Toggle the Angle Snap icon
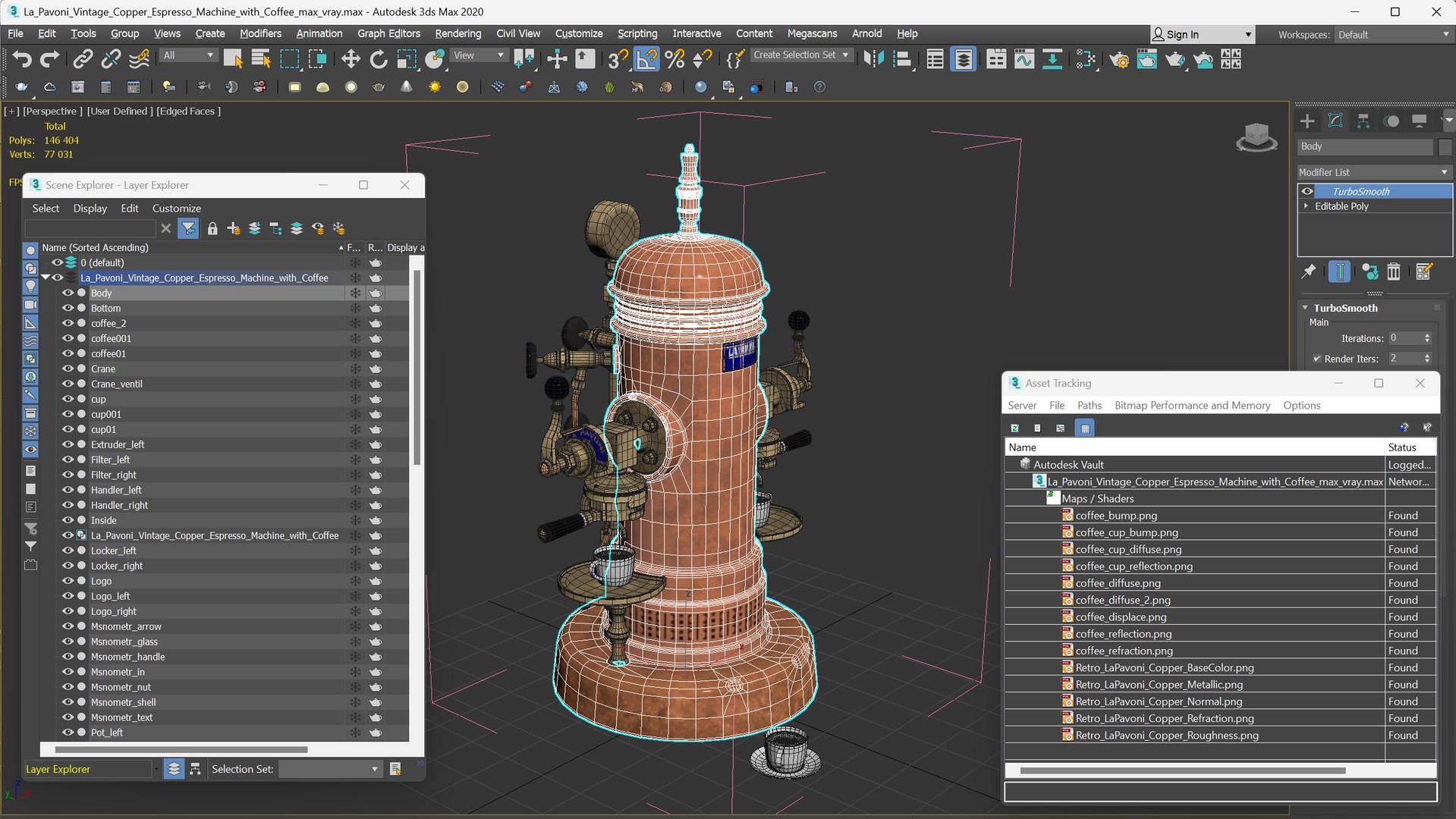 click(646, 59)
